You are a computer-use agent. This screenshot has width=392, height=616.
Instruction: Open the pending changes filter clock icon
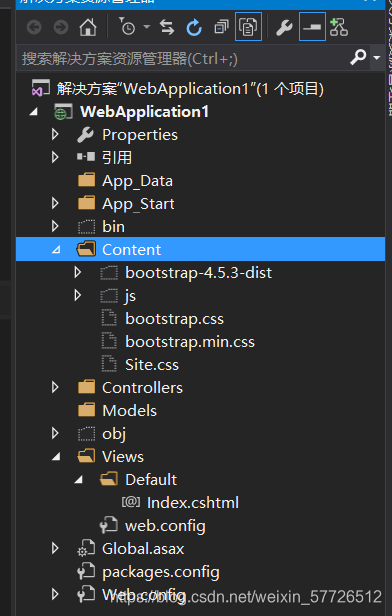coord(127,27)
